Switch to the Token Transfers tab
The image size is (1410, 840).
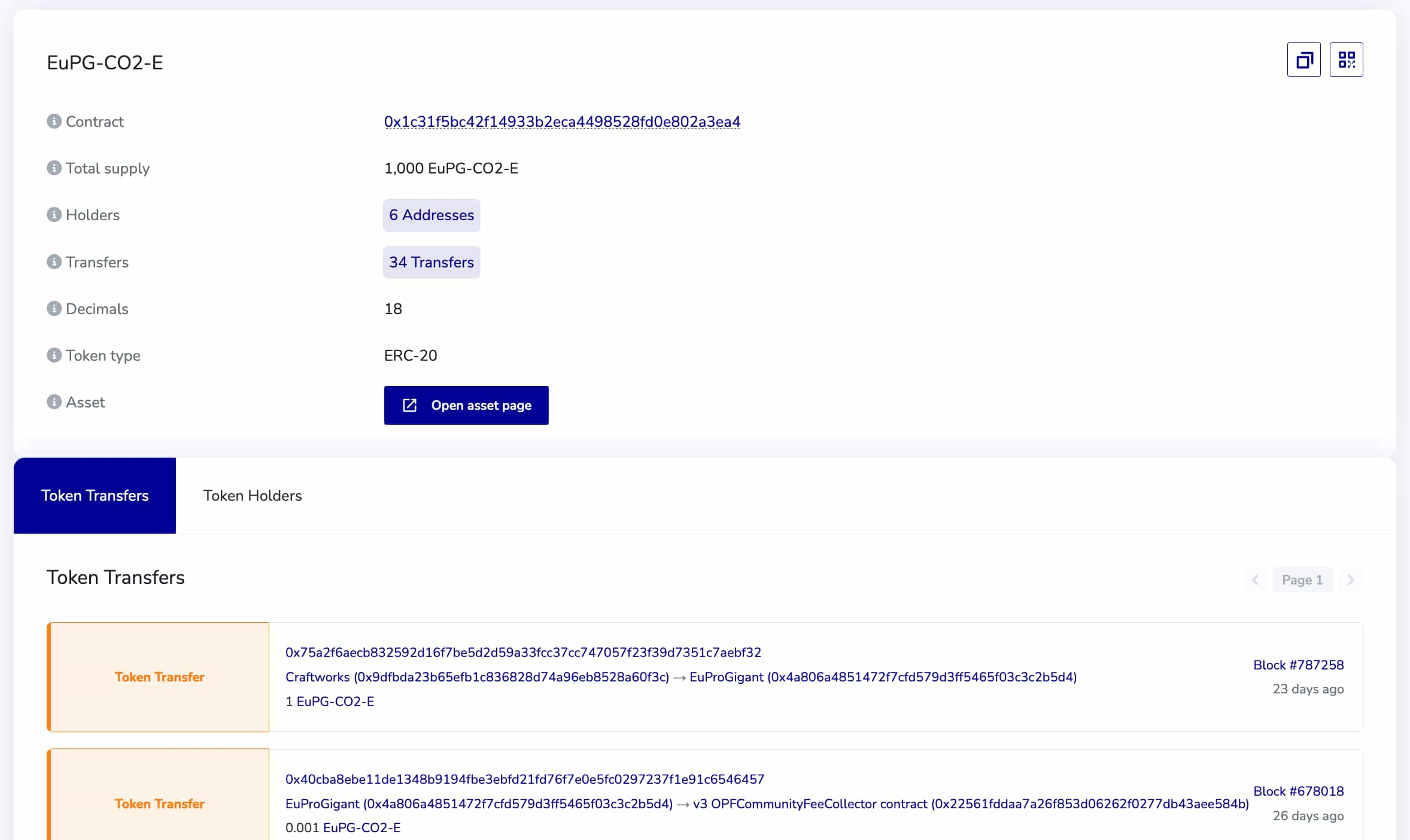point(95,495)
